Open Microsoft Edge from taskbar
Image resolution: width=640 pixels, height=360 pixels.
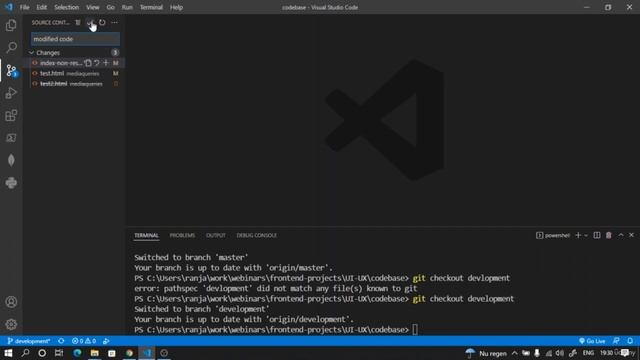77,353
